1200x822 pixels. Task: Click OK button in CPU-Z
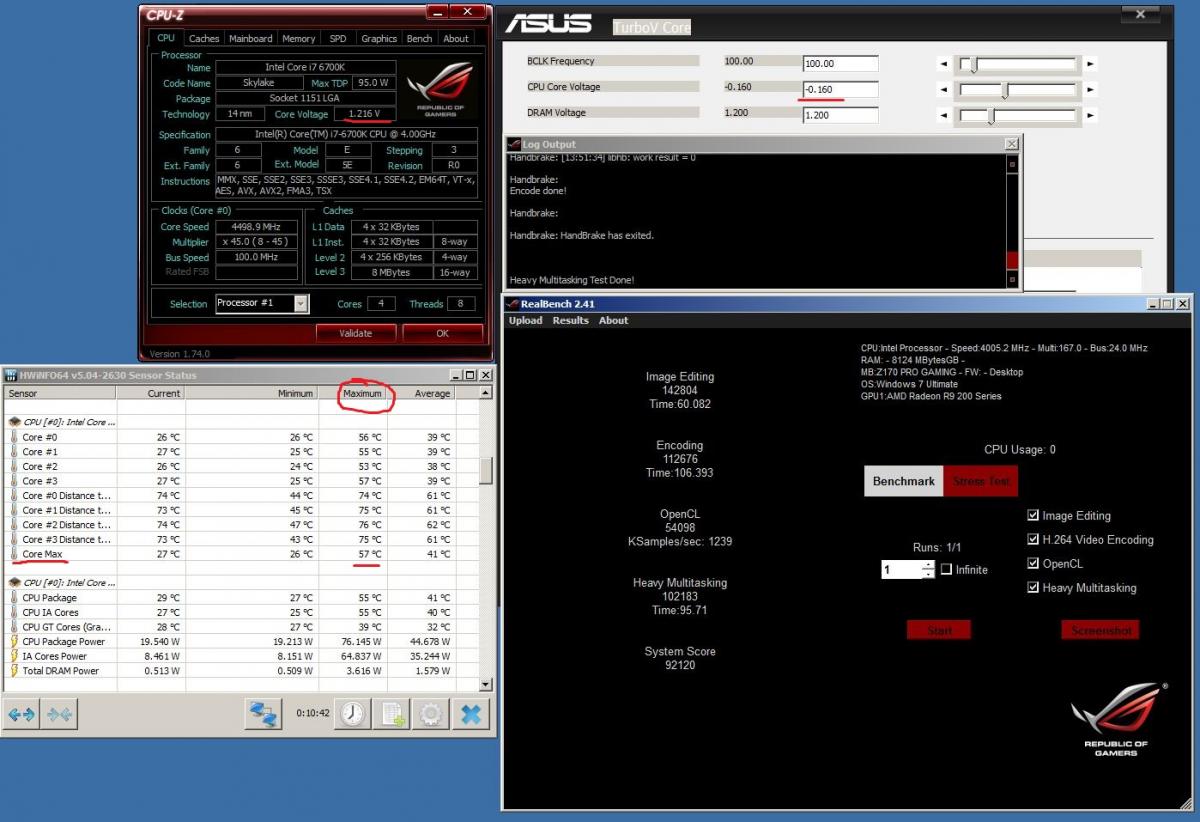[x=442, y=333]
